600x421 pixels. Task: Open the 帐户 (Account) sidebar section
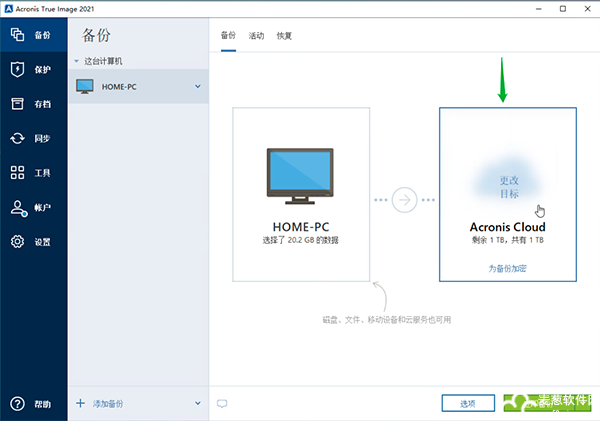coord(32,208)
